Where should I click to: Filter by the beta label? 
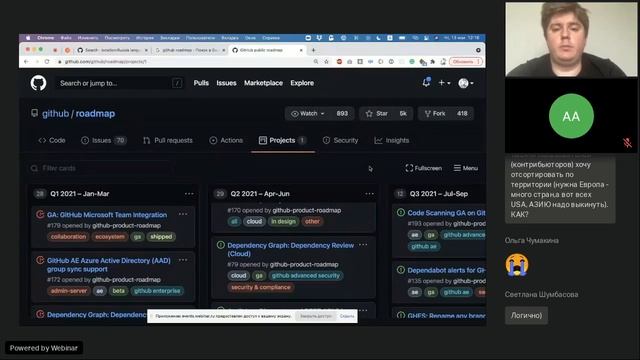(x=118, y=291)
